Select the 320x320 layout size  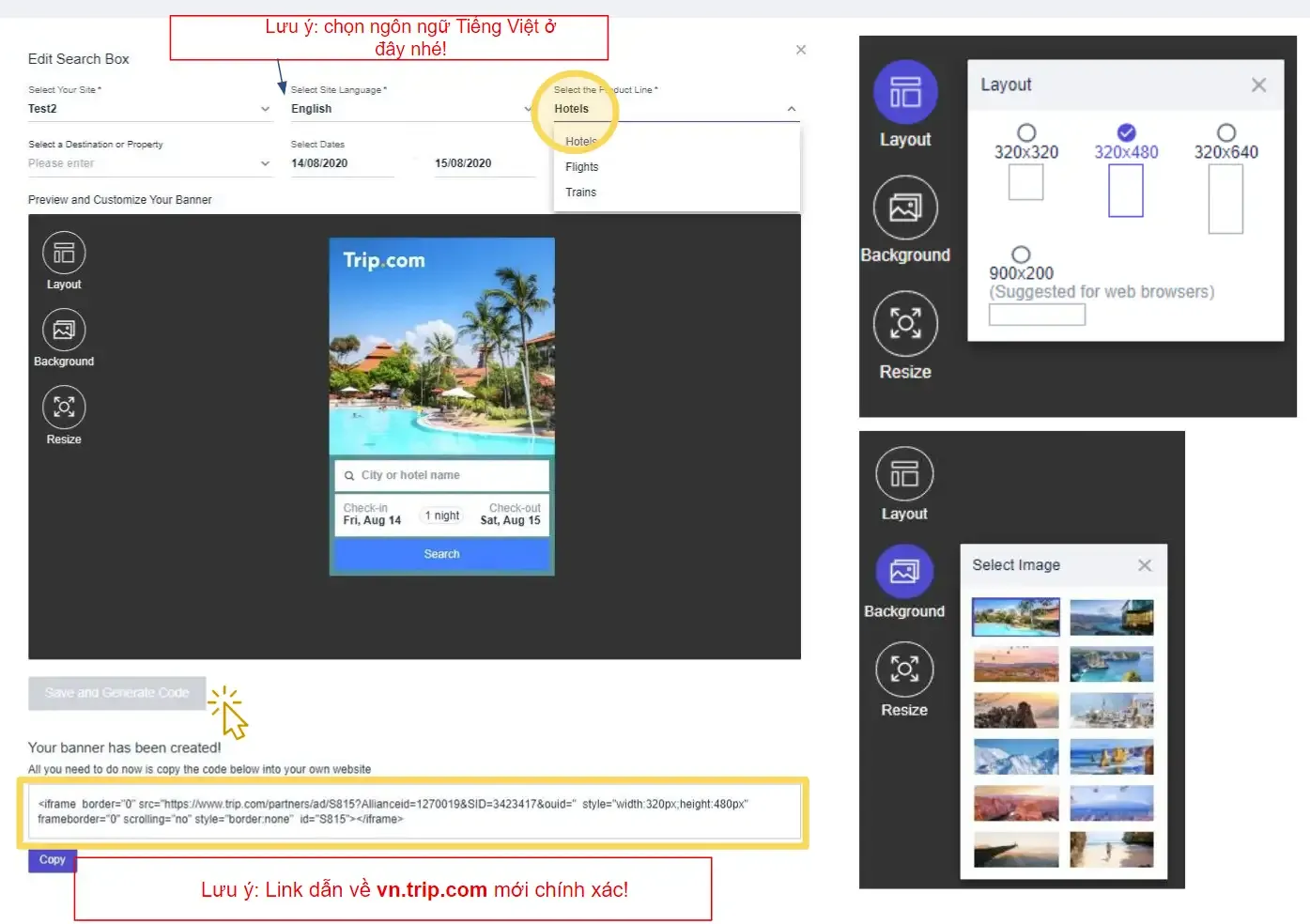1025,132
